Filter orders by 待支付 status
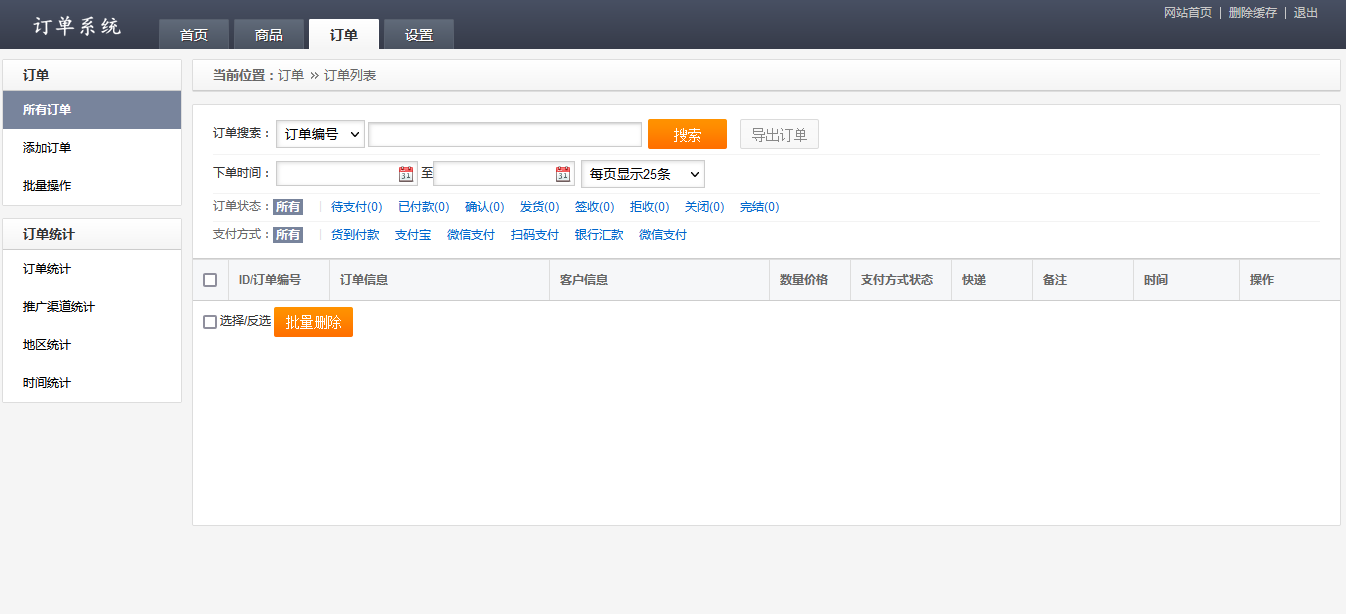The width and height of the screenshot is (1346, 614). click(355, 206)
